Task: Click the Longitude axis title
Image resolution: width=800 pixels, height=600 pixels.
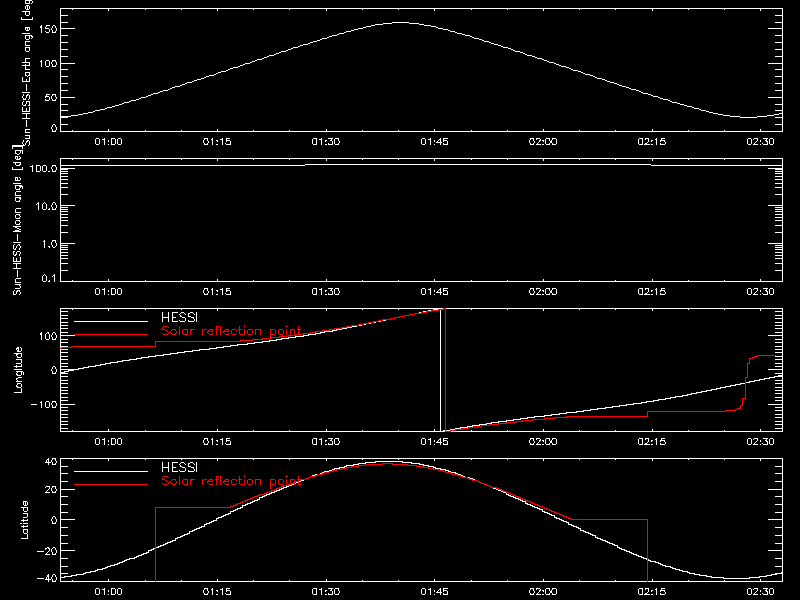Action: coord(18,370)
